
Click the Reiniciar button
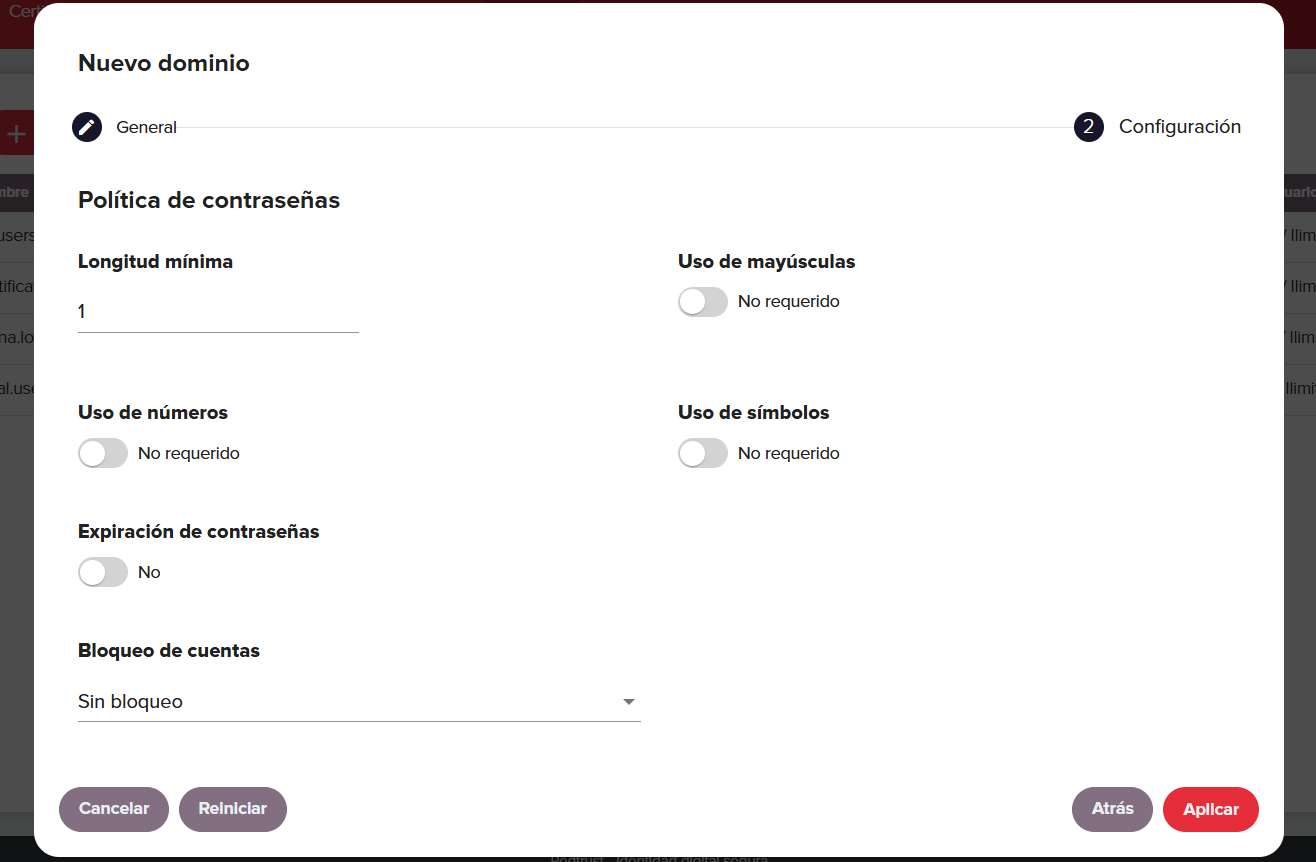click(x=233, y=809)
